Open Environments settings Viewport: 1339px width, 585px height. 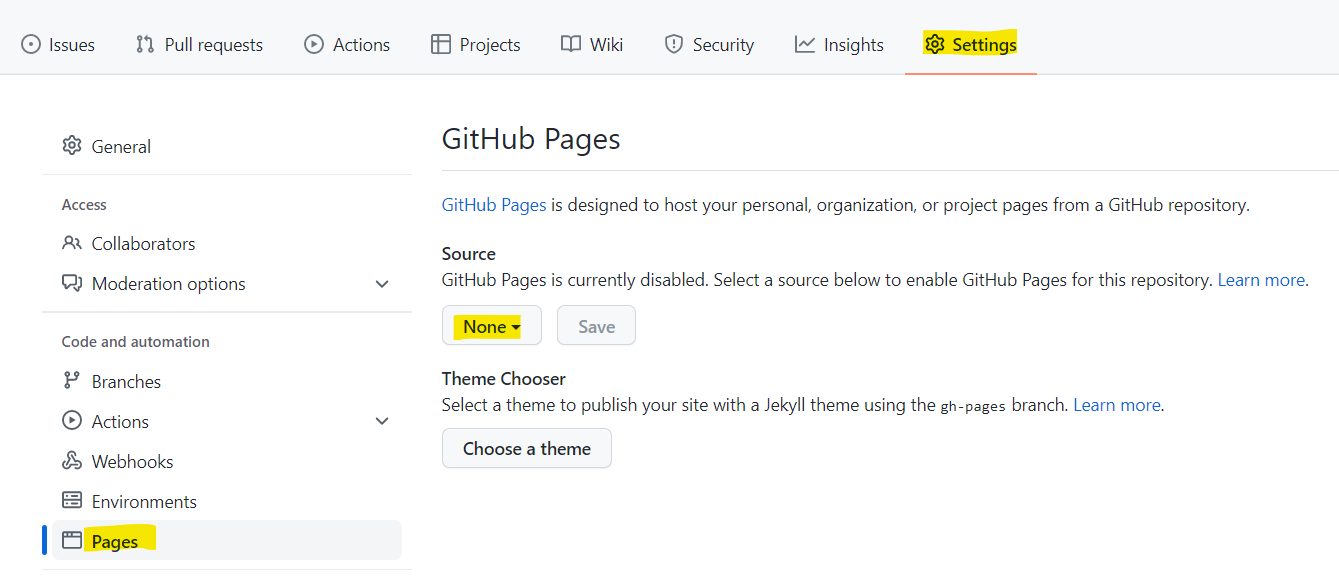(227, 501)
